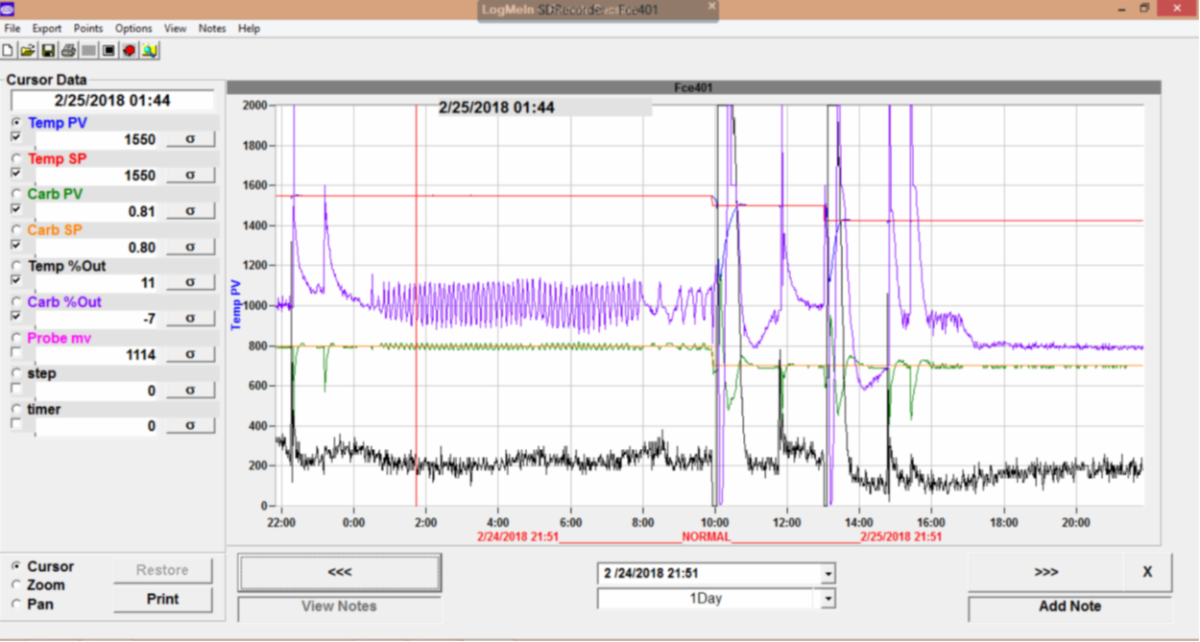1200x642 pixels.
Task: Open the Export menu
Action: (46, 29)
